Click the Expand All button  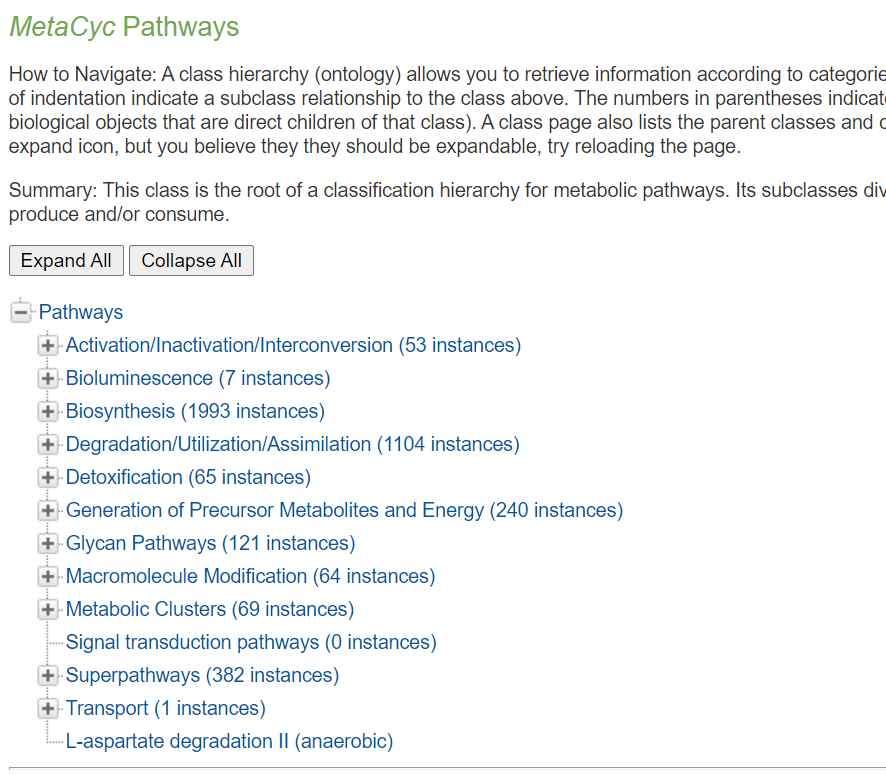(x=66, y=261)
